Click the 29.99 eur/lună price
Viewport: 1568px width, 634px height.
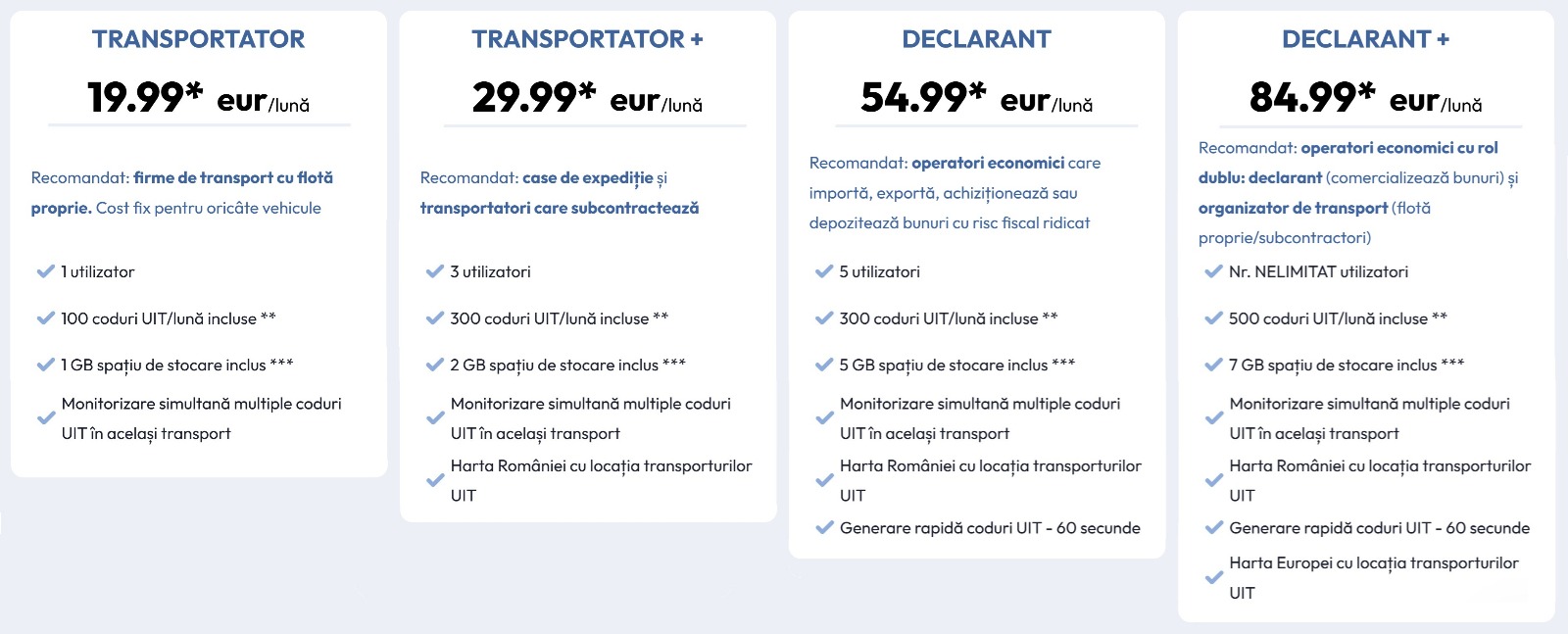[587, 97]
